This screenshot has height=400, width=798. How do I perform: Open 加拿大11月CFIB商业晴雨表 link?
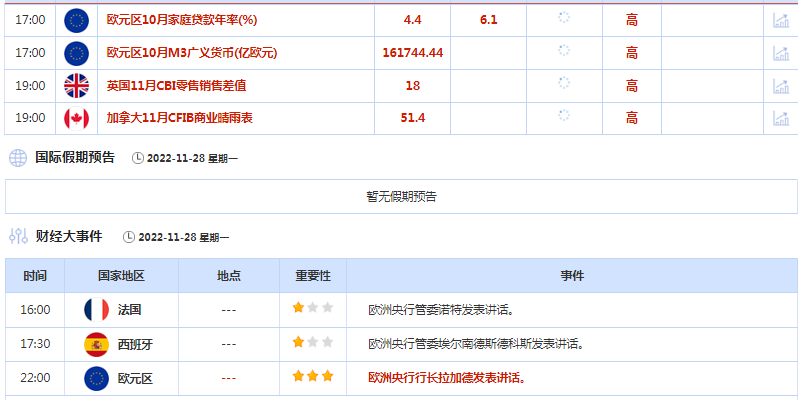click(x=180, y=119)
